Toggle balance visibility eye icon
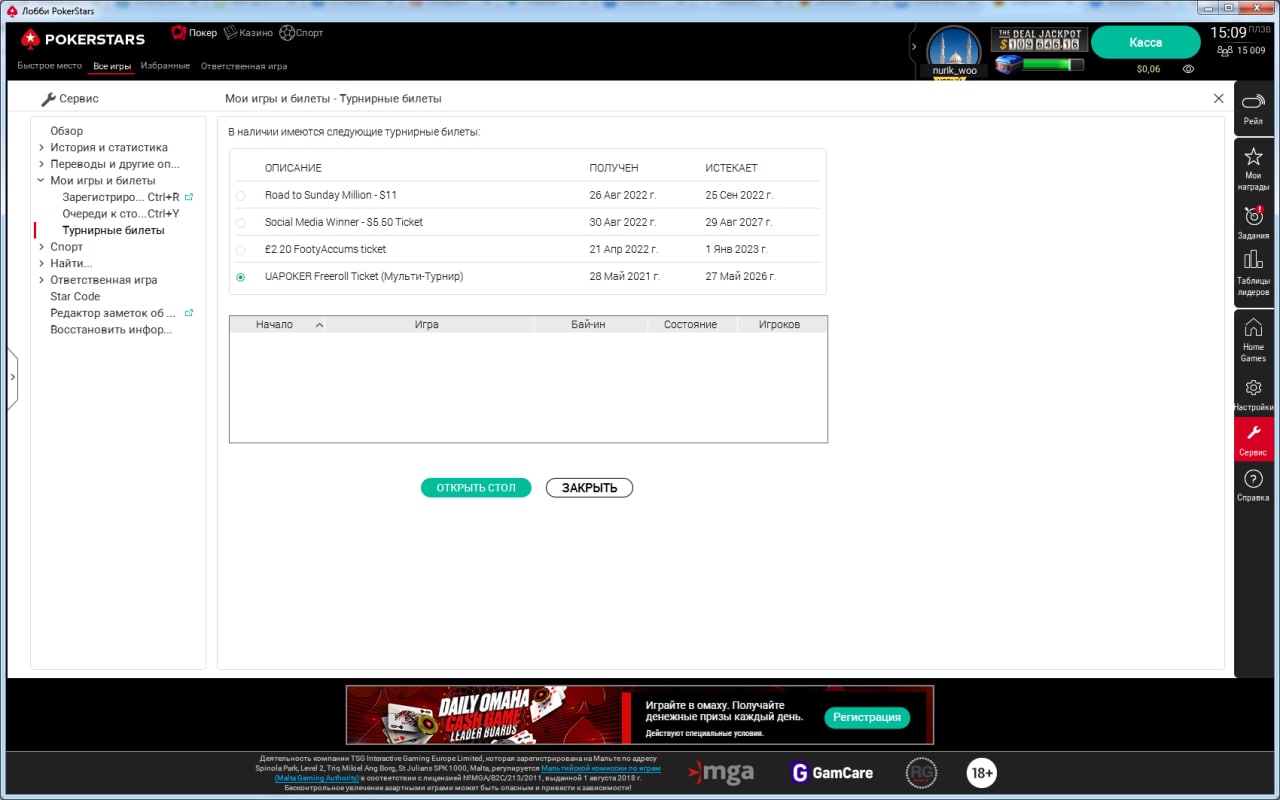1280x800 pixels. point(1188,69)
